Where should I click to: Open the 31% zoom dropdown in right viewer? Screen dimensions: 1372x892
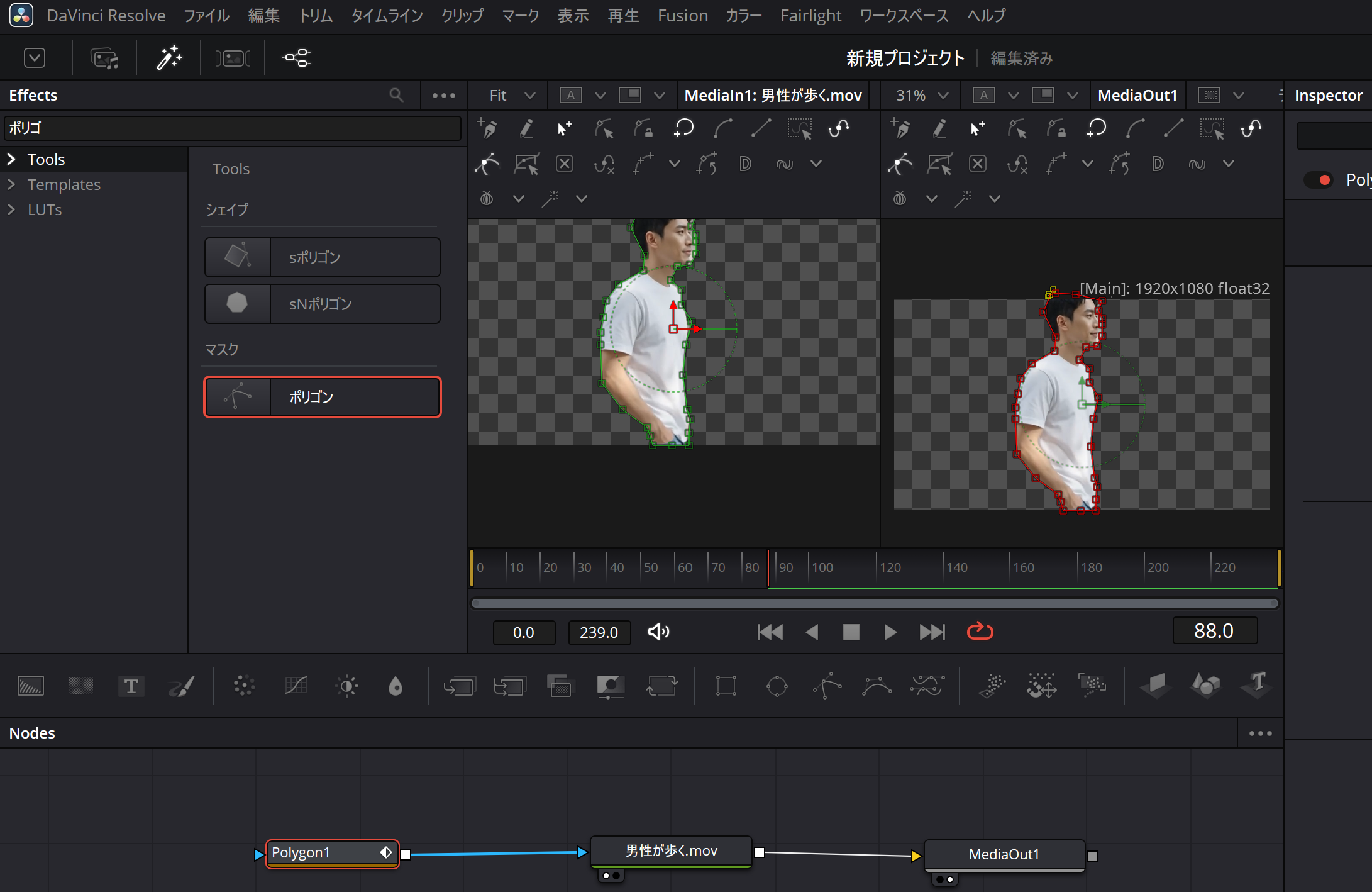(922, 96)
